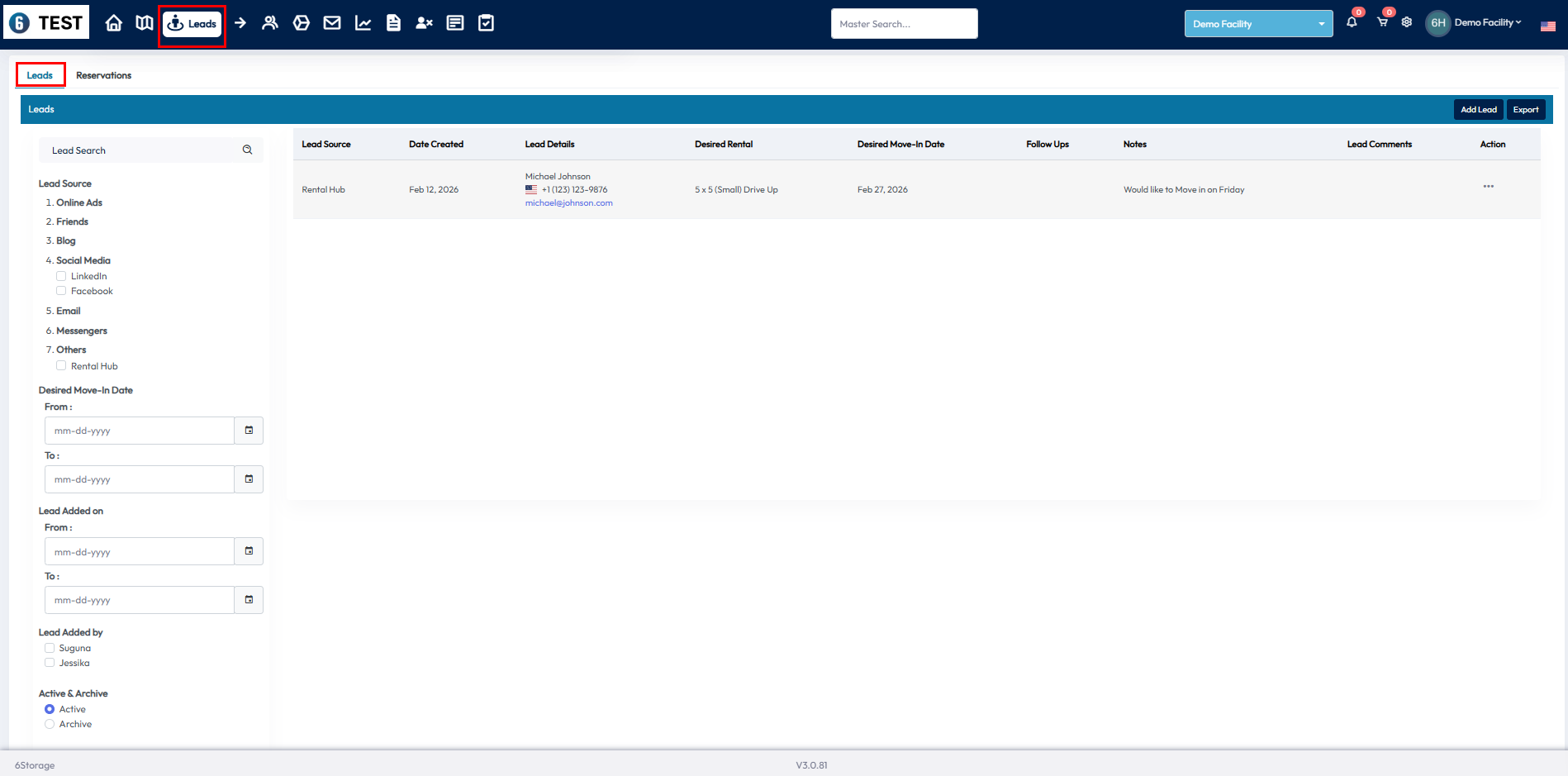Check the LinkedIn lead source checkbox
The height and width of the screenshot is (776, 1568).
tap(61, 276)
